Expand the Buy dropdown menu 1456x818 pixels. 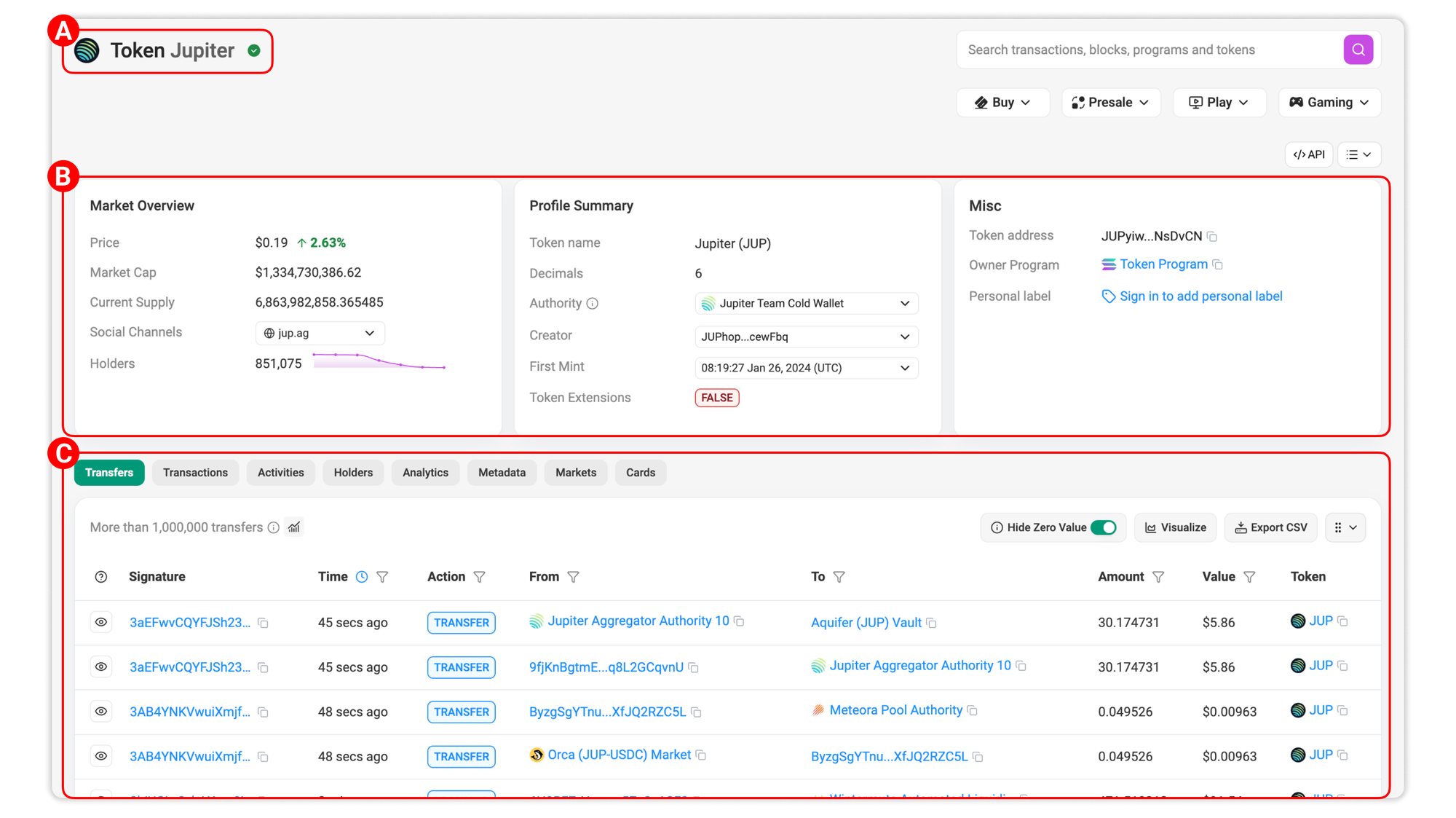pos(1002,103)
